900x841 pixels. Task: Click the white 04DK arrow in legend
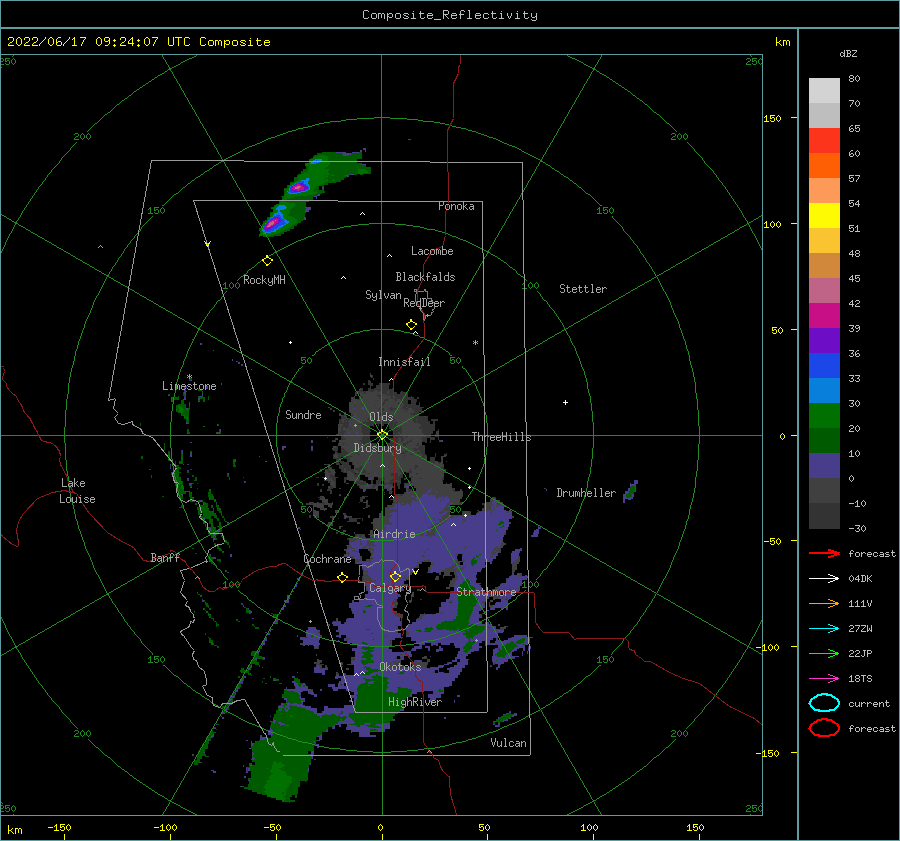click(x=824, y=579)
